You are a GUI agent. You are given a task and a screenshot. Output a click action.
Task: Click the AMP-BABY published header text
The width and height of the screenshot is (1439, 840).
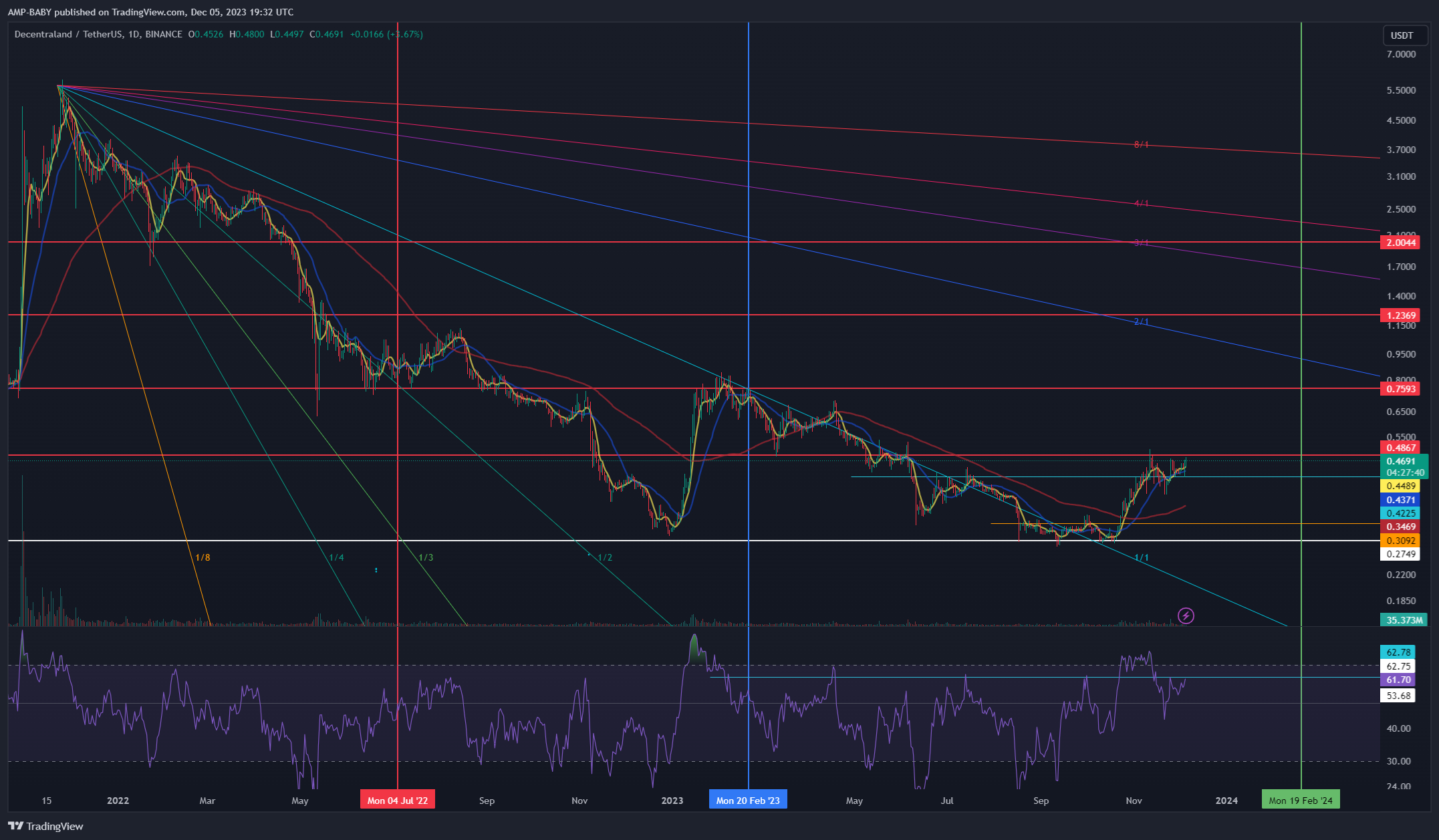click(x=150, y=12)
